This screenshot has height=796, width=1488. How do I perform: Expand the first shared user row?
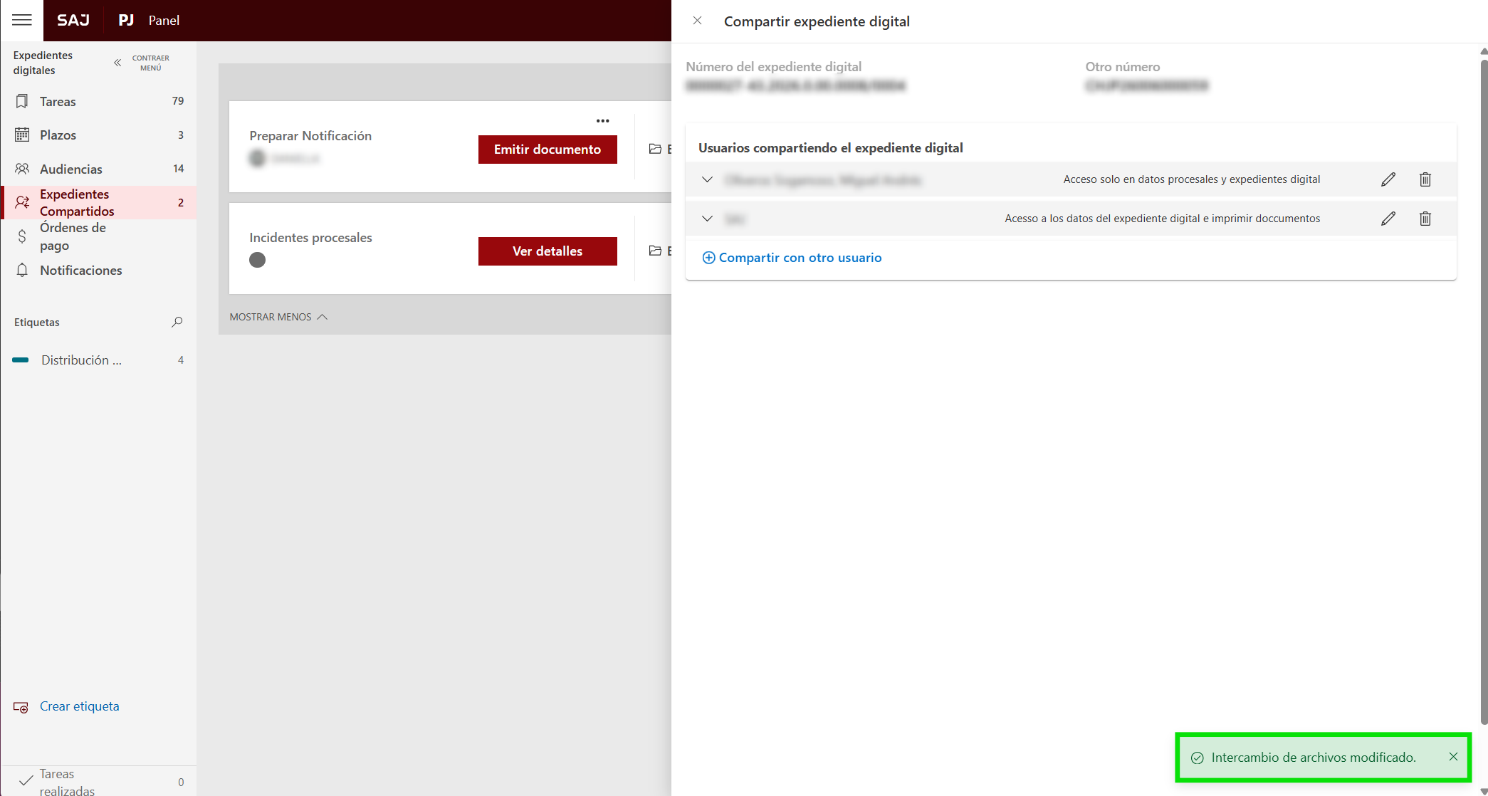tap(707, 180)
